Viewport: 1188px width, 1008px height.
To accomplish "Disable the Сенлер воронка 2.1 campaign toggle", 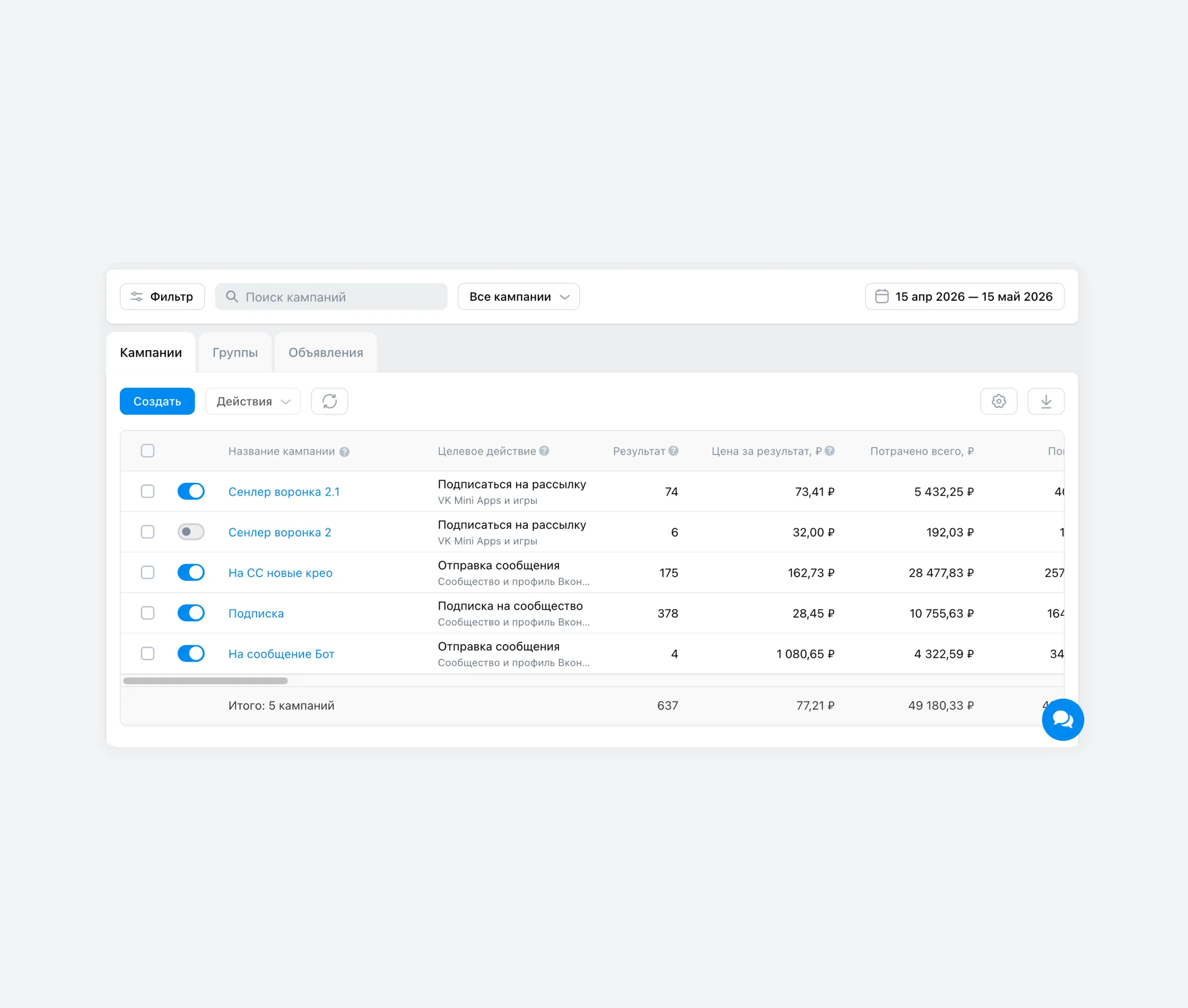I will 191,491.
